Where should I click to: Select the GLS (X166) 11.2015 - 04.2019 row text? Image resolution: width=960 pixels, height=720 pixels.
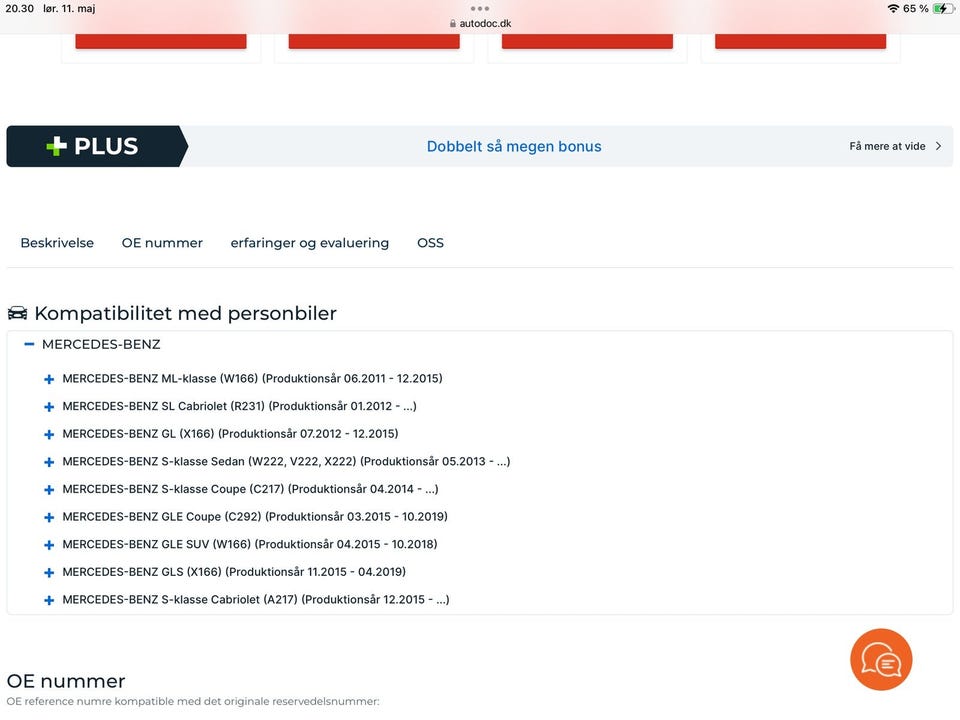234,572
